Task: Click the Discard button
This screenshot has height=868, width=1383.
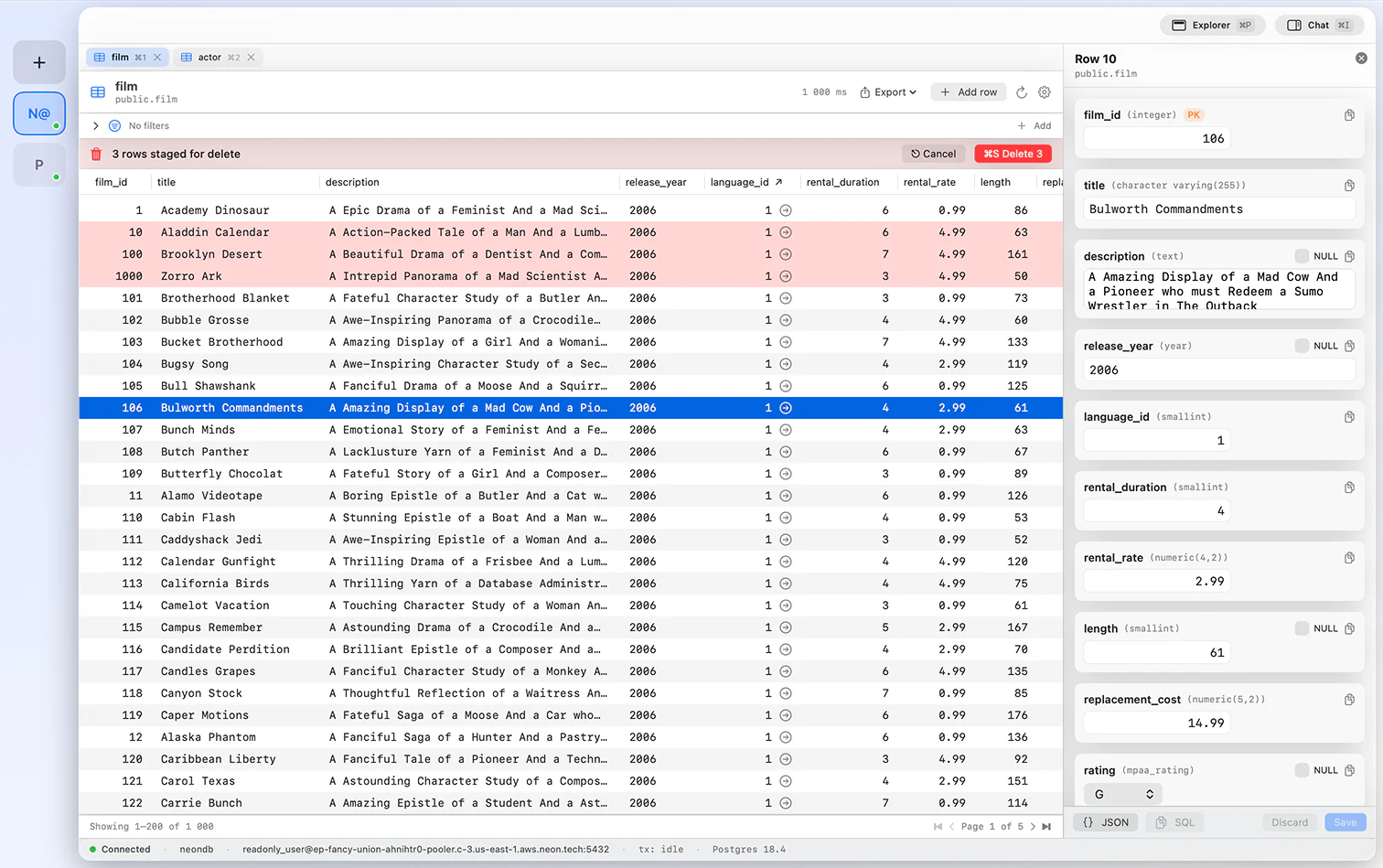Action: pyautogui.click(x=1290, y=822)
